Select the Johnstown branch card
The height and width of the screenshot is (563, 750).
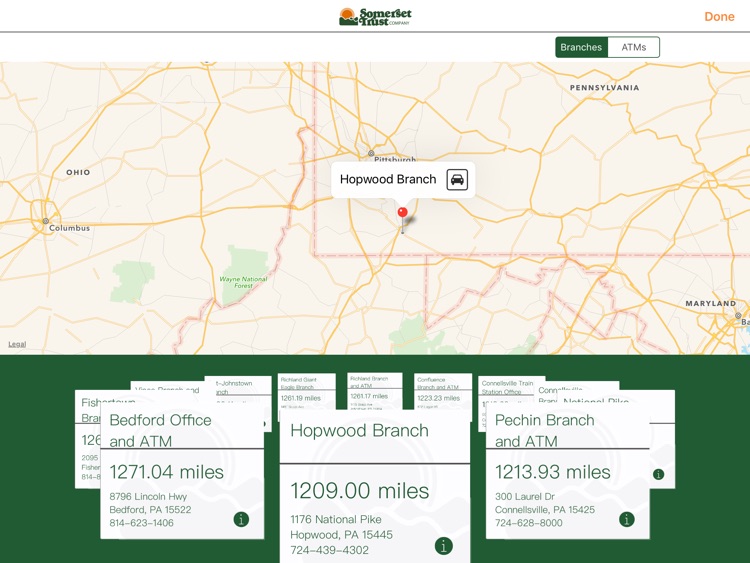(238, 388)
